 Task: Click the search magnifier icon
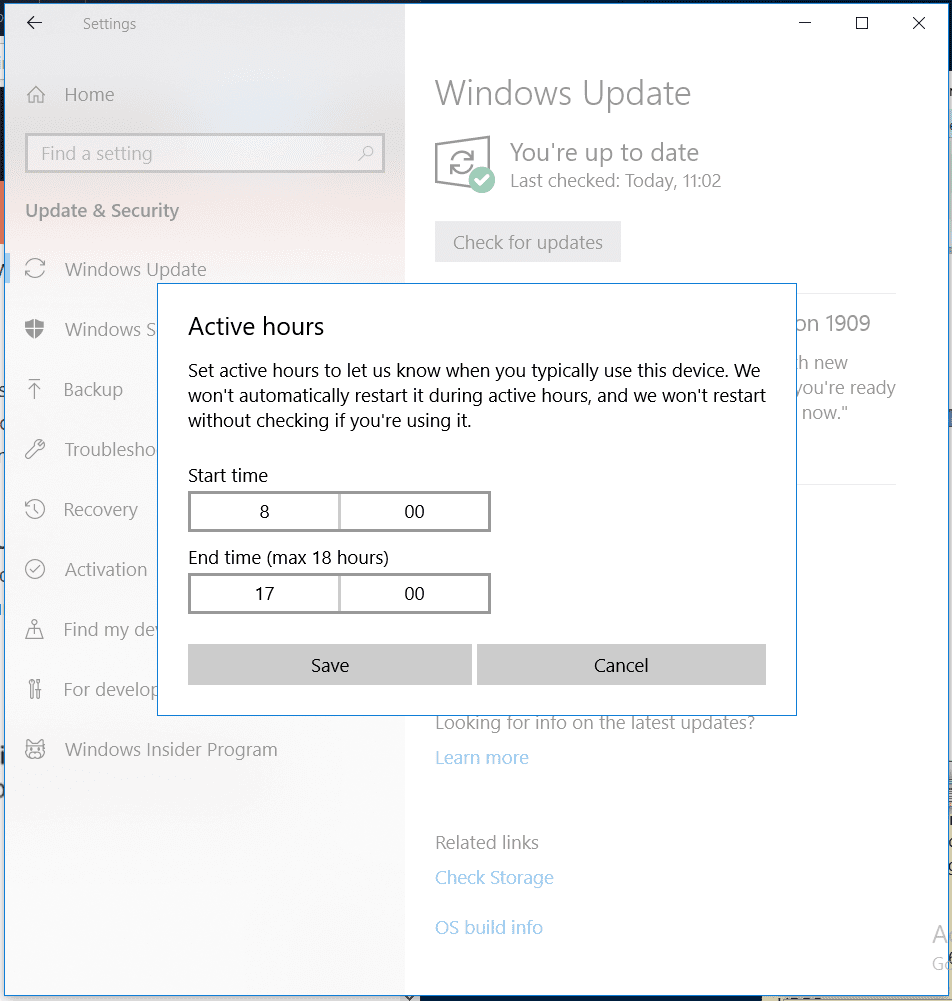(x=366, y=153)
